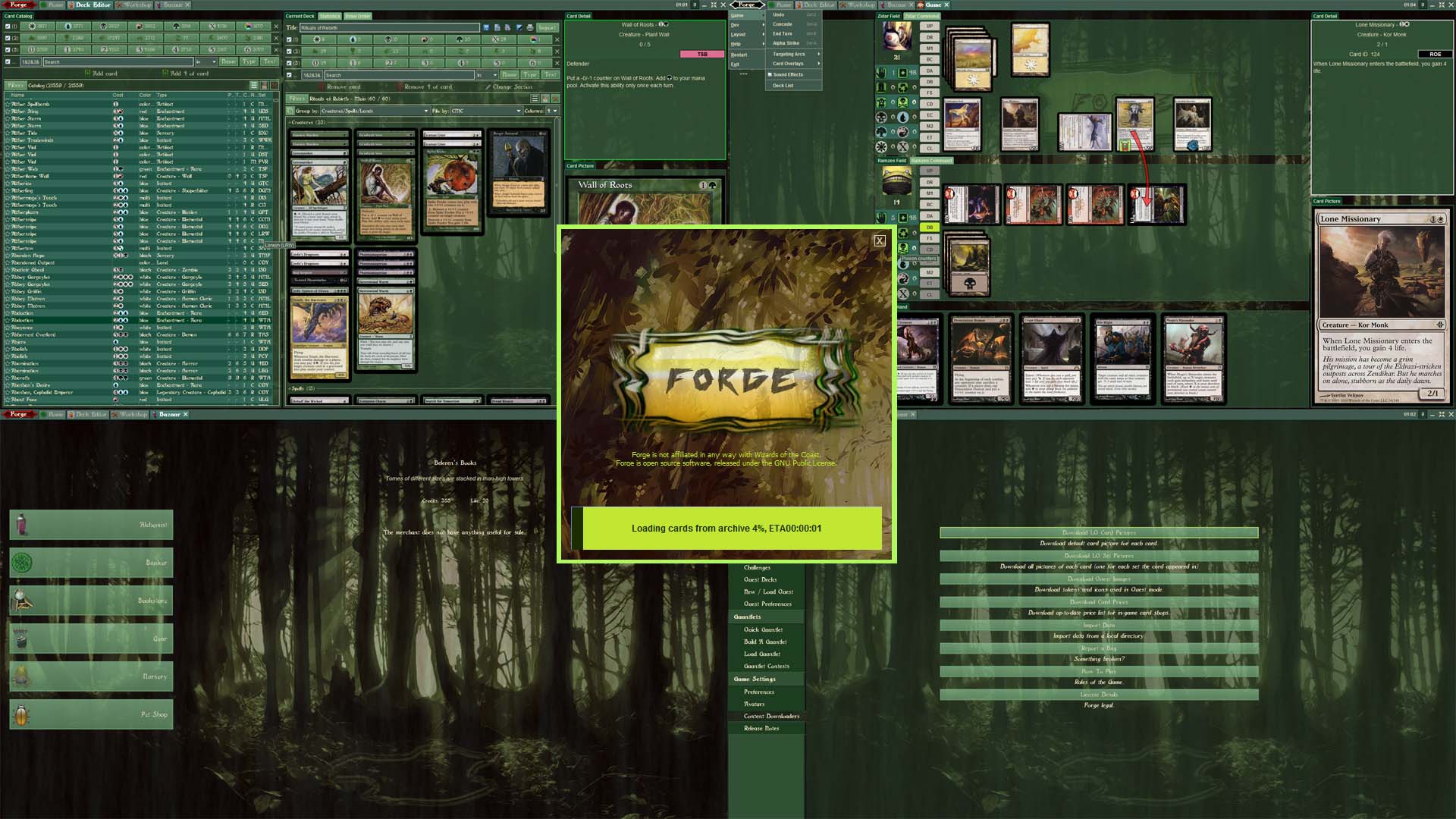1456x819 pixels.
Task: Click the print deck icon
Action: [x=530, y=27]
